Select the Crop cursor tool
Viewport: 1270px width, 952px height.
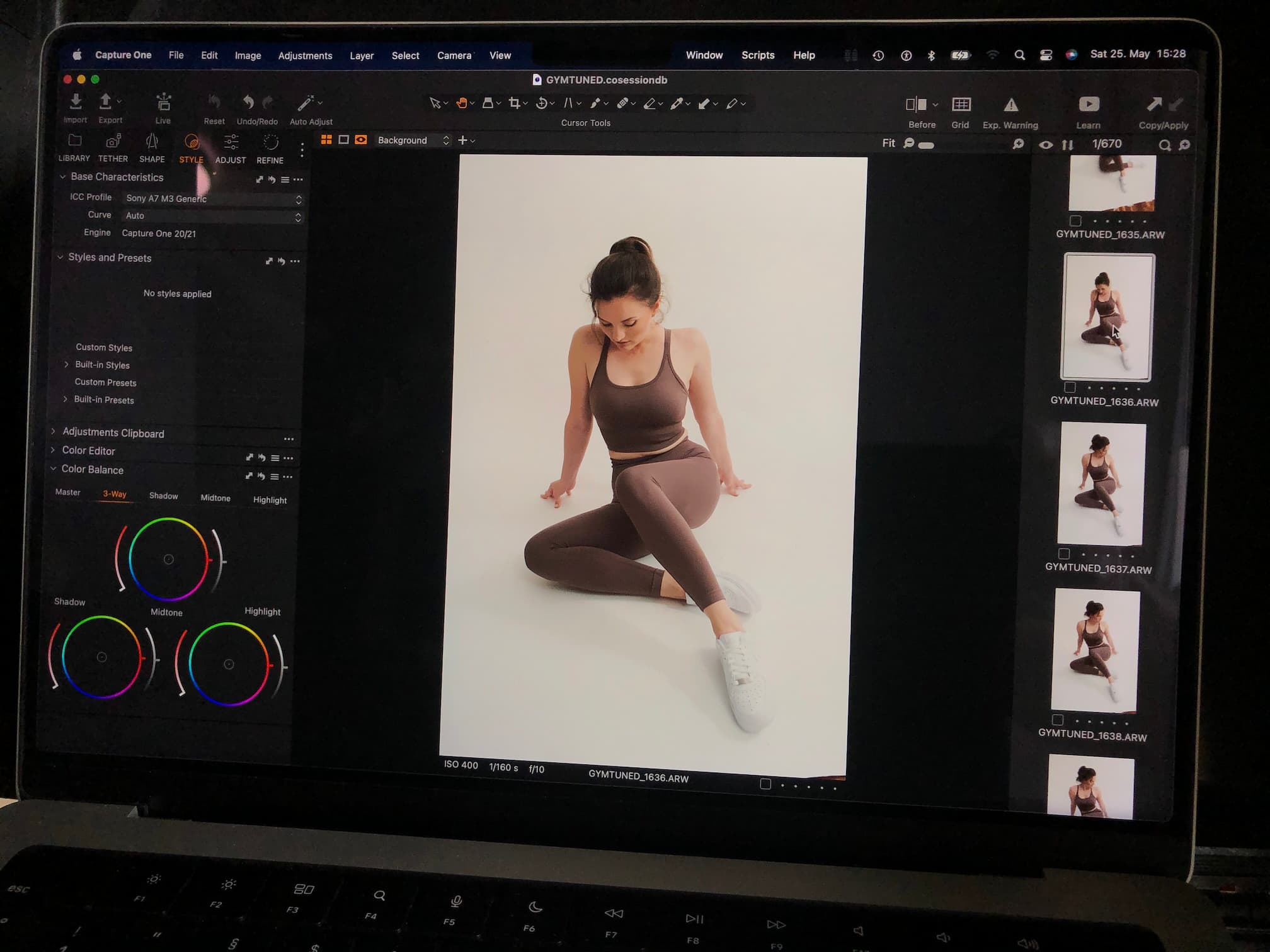tap(515, 103)
